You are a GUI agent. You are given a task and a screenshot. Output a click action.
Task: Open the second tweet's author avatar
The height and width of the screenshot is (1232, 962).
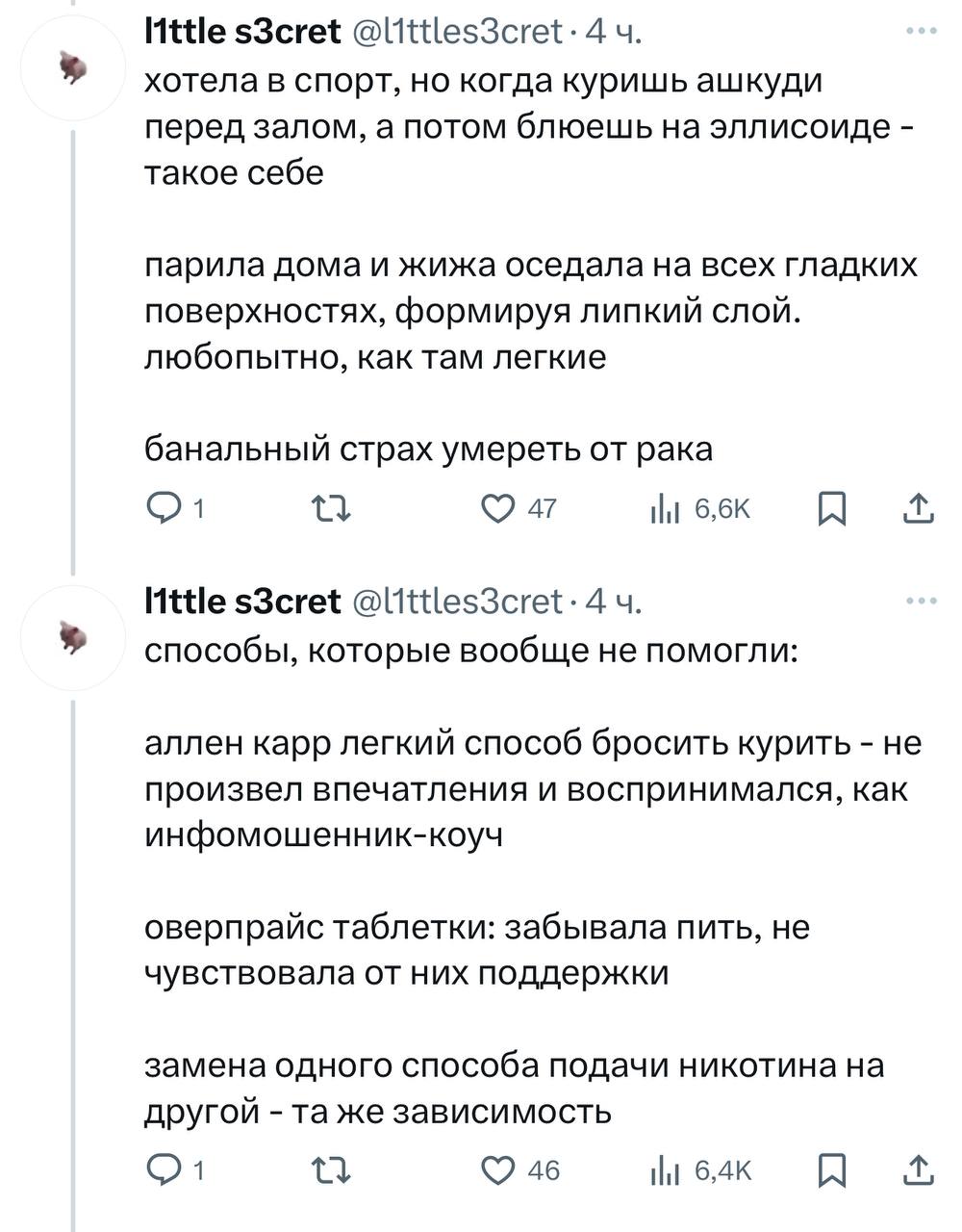(x=73, y=637)
